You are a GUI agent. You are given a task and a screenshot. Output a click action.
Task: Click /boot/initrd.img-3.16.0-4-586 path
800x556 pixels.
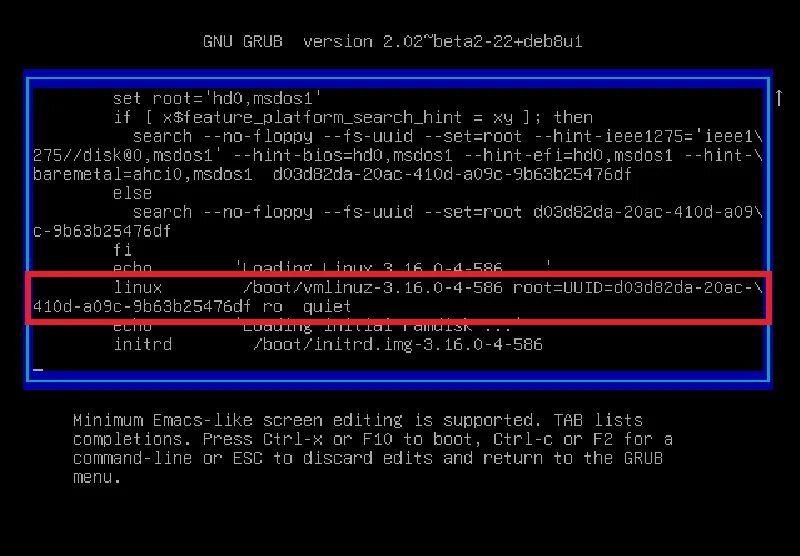point(398,344)
